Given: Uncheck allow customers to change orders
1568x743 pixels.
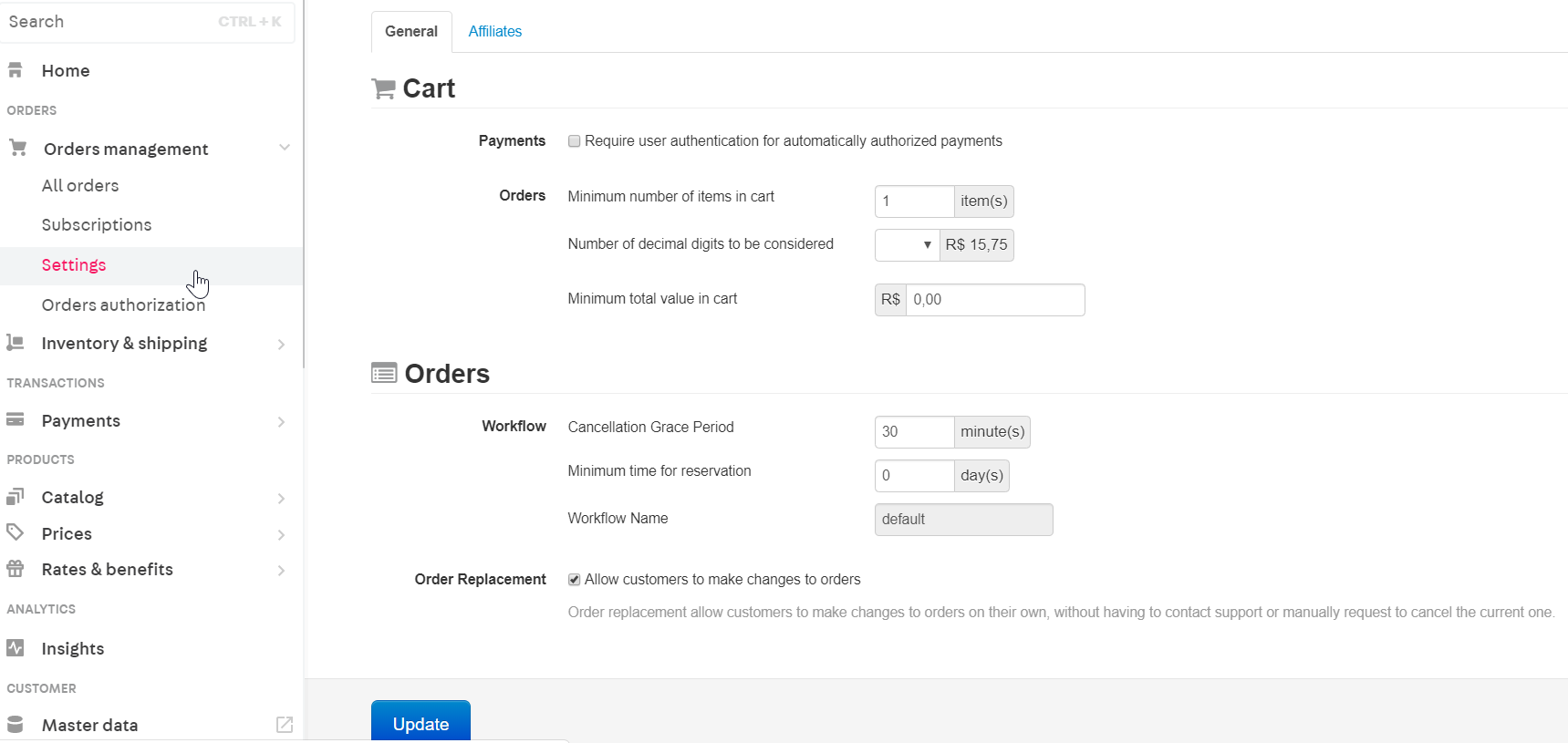Looking at the screenshot, I should pos(575,580).
